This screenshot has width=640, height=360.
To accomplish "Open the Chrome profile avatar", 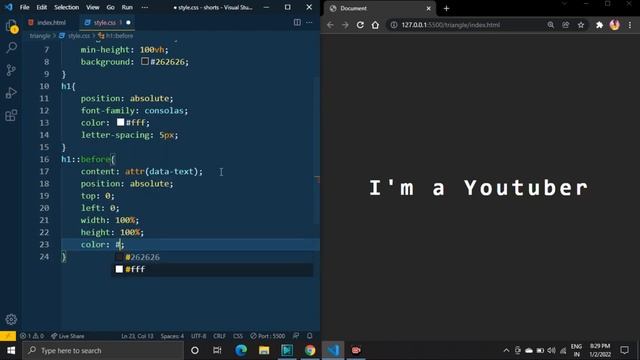I will [615, 25].
